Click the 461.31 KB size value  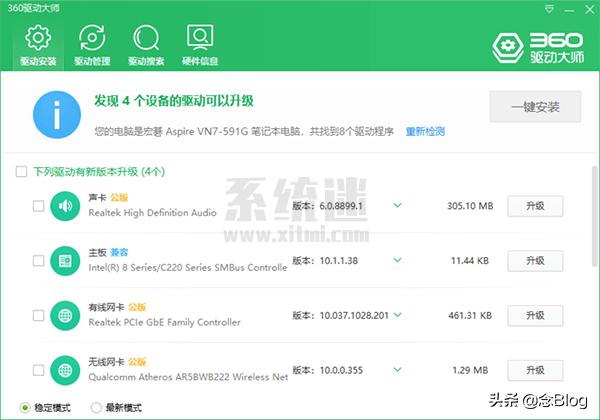click(x=470, y=316)
